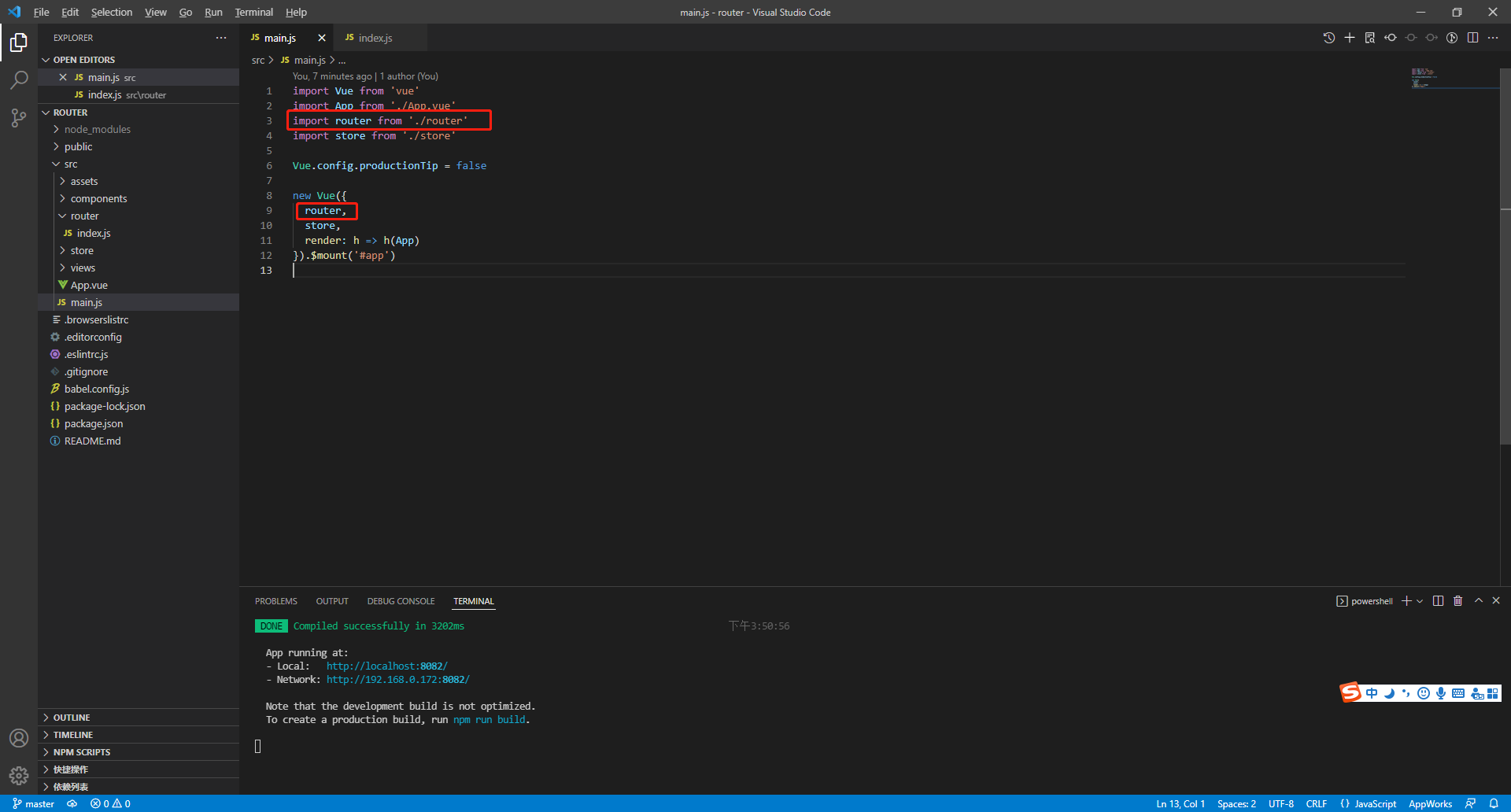
Task: Toggle maximized terminal panel size
Action: pyautogui.click(x=1478, y=600)
